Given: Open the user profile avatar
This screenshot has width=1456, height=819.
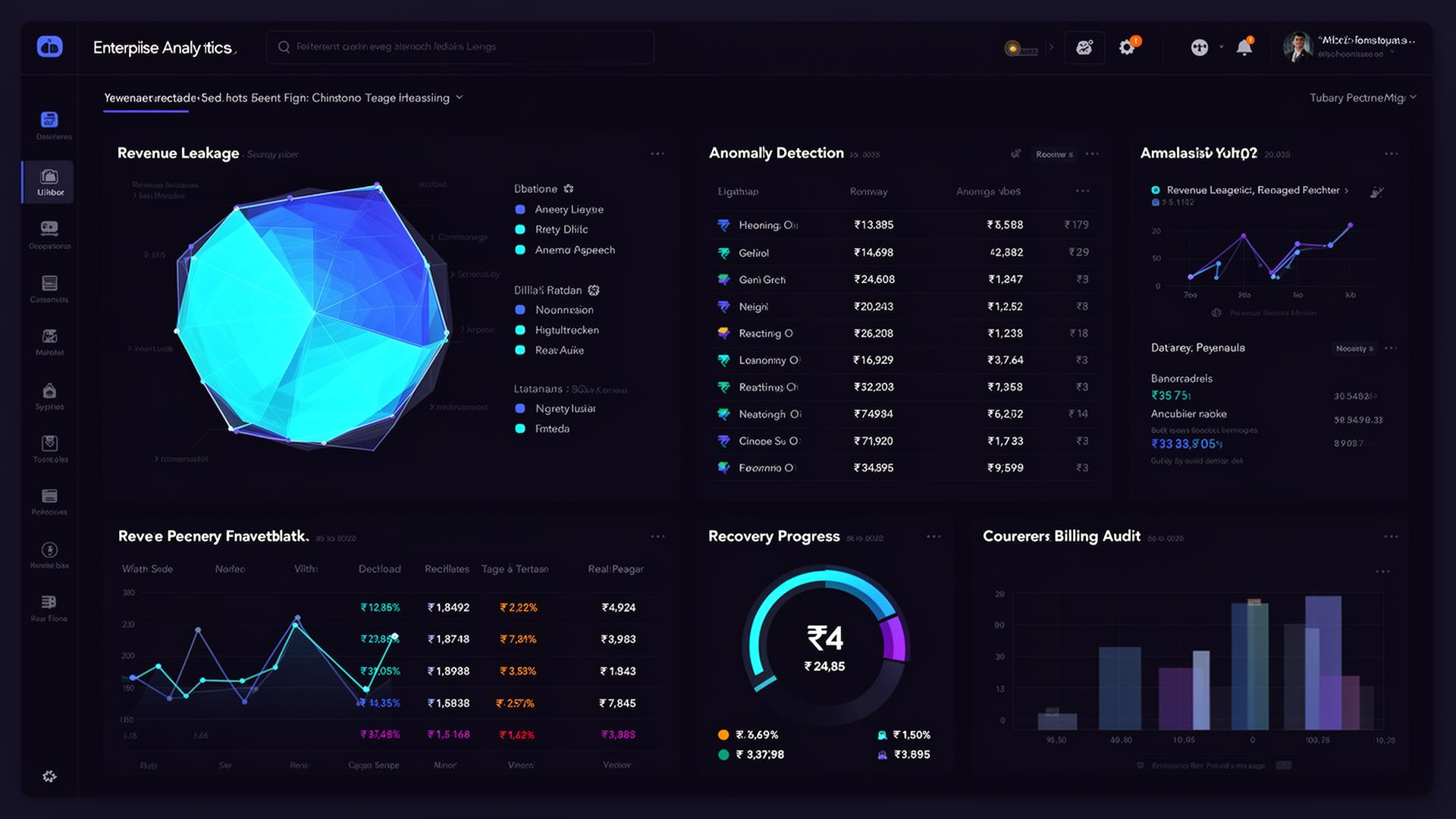Looking at the screenshot, I should tap(1298, 47).
